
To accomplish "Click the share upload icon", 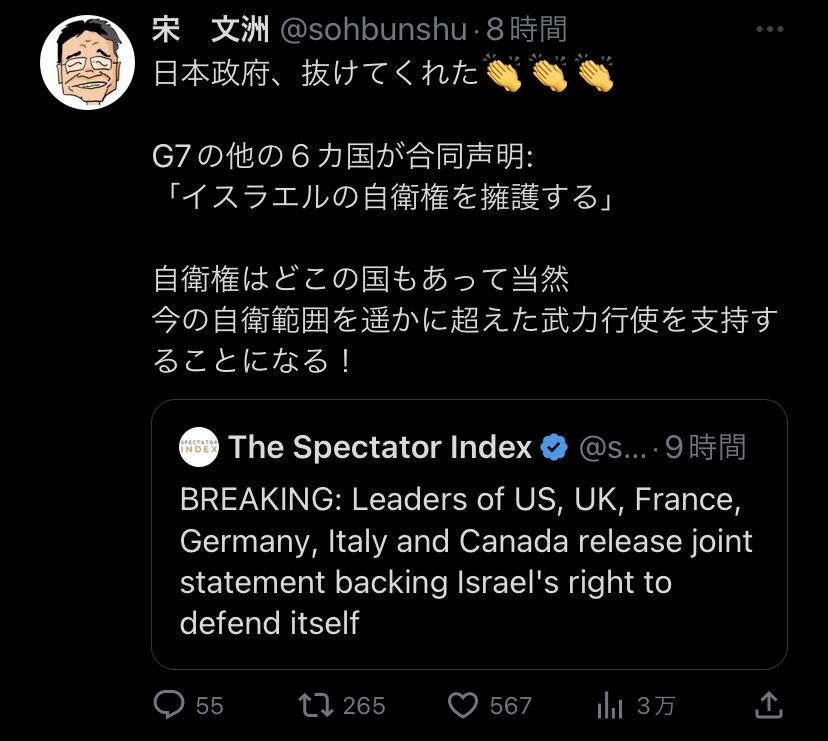I will [x=768, y=704].
